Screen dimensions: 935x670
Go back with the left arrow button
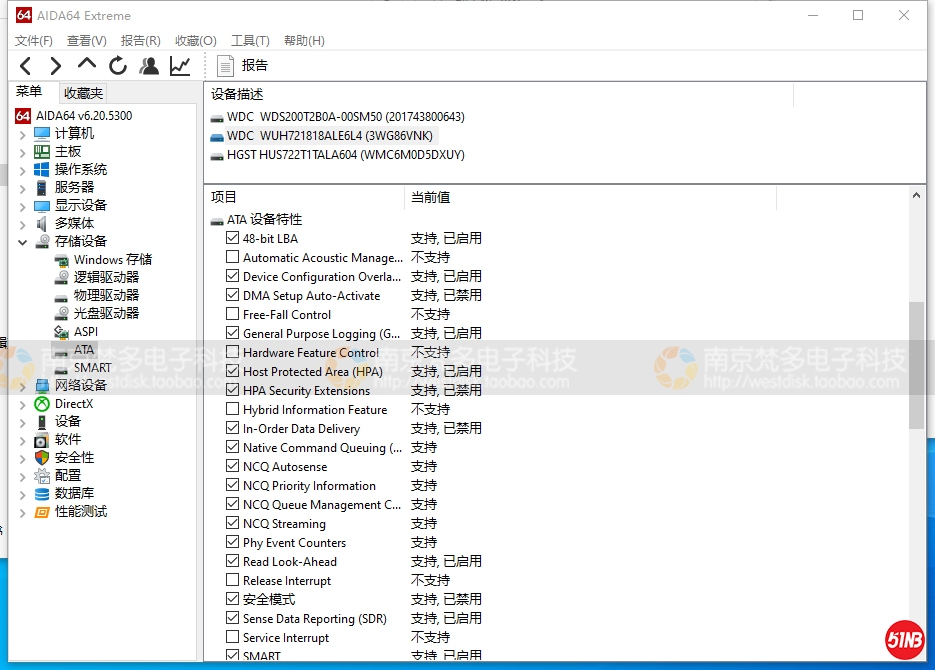[25, 66]
